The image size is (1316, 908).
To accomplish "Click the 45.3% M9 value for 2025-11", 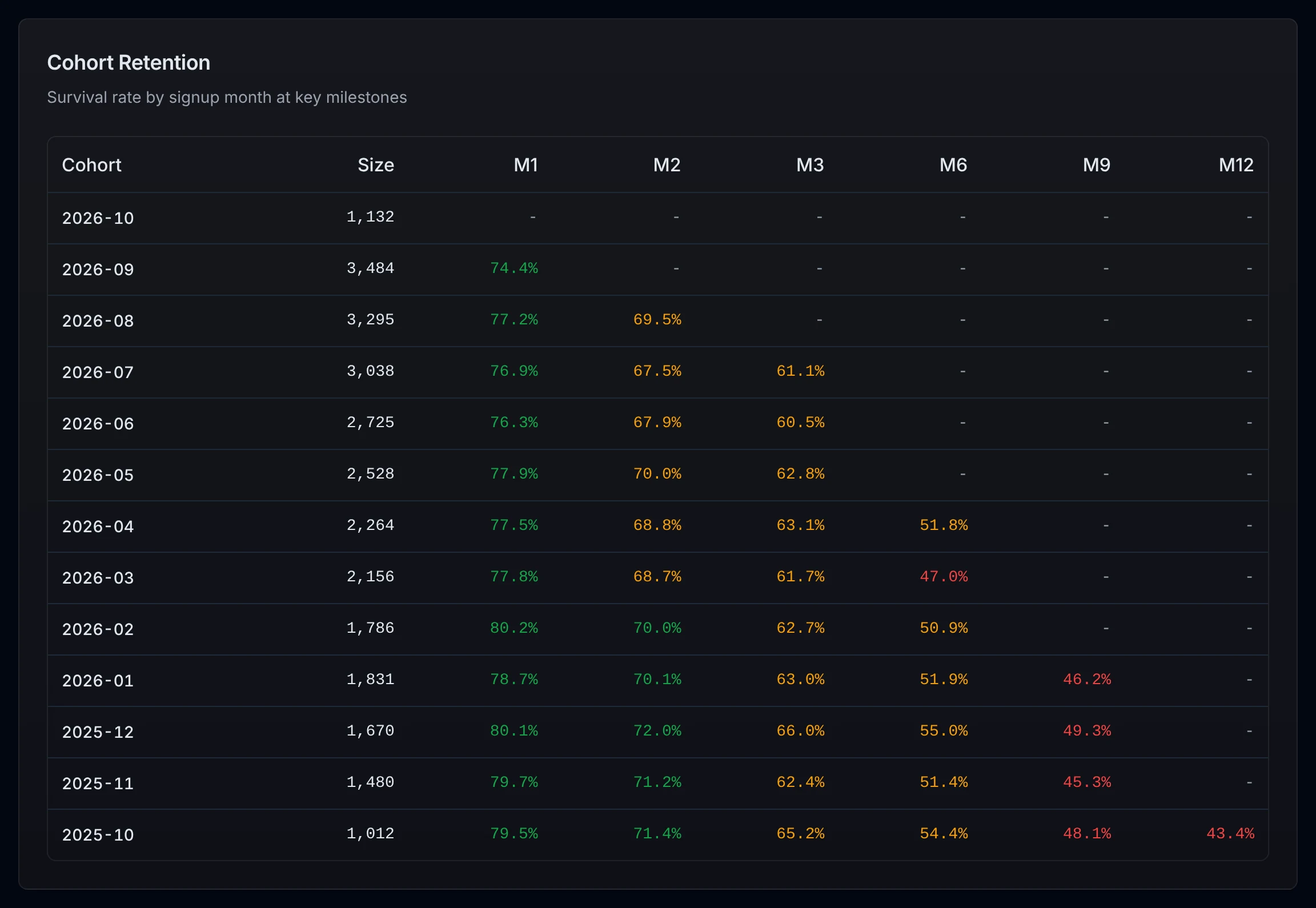I will click(x=1088, y=782).
